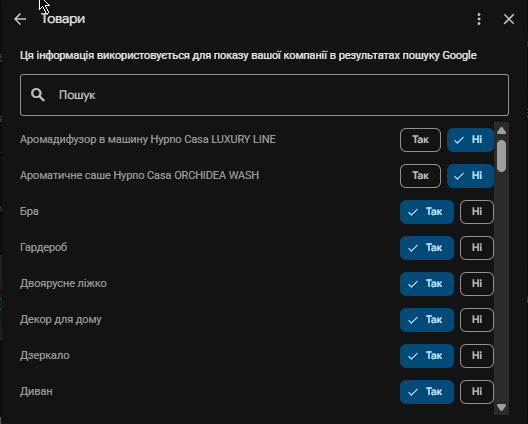
Task: Close the Товари panel with the X
Action: [x=509, y=19]
